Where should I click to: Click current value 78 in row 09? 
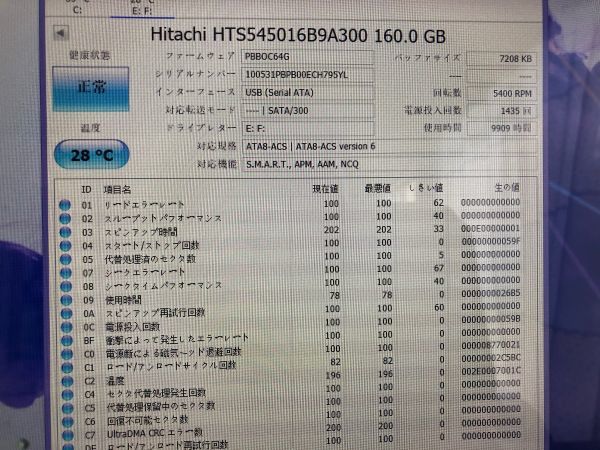point(334,295)
